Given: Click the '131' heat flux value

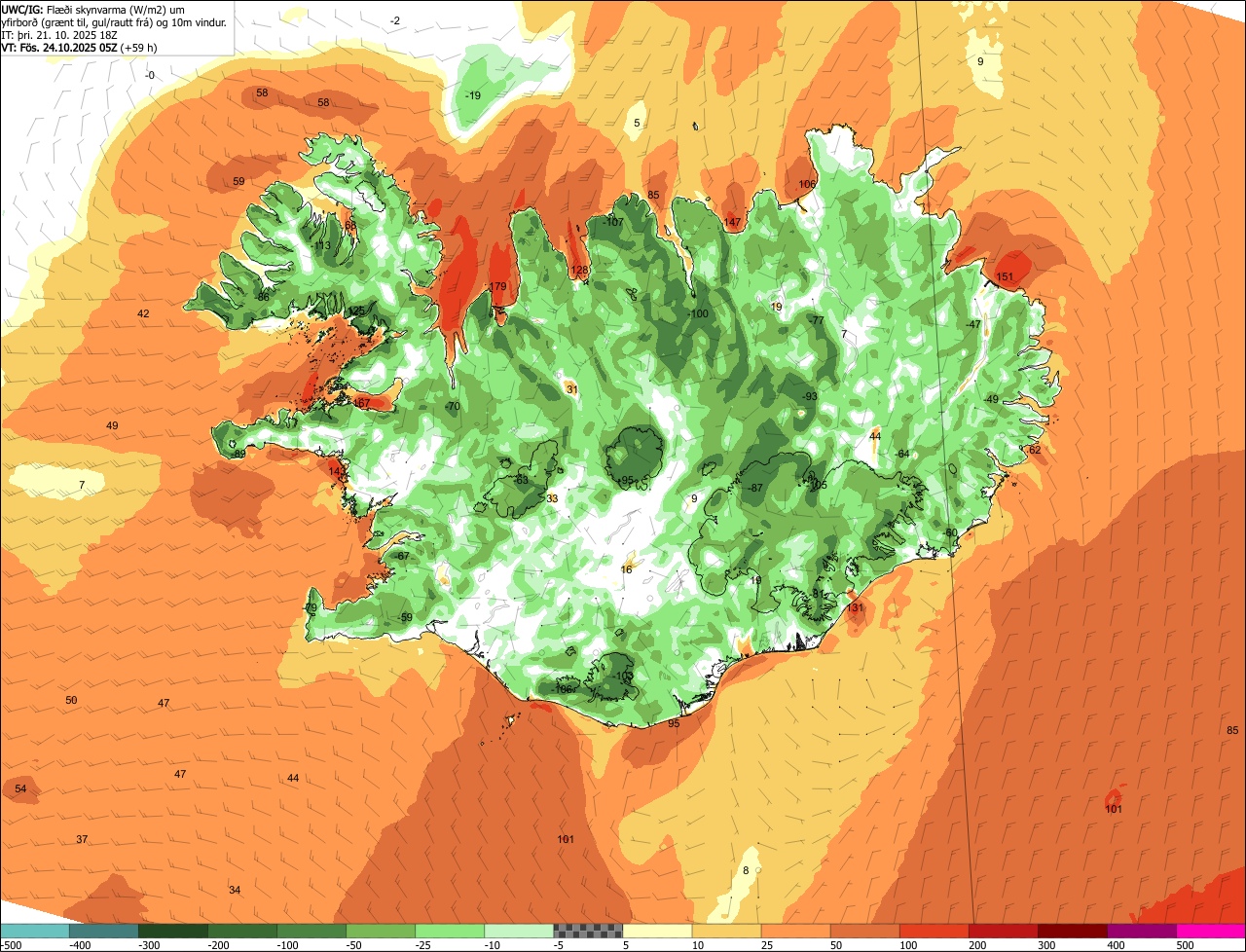Looking at the screenshot, I should tap(856, 608).
